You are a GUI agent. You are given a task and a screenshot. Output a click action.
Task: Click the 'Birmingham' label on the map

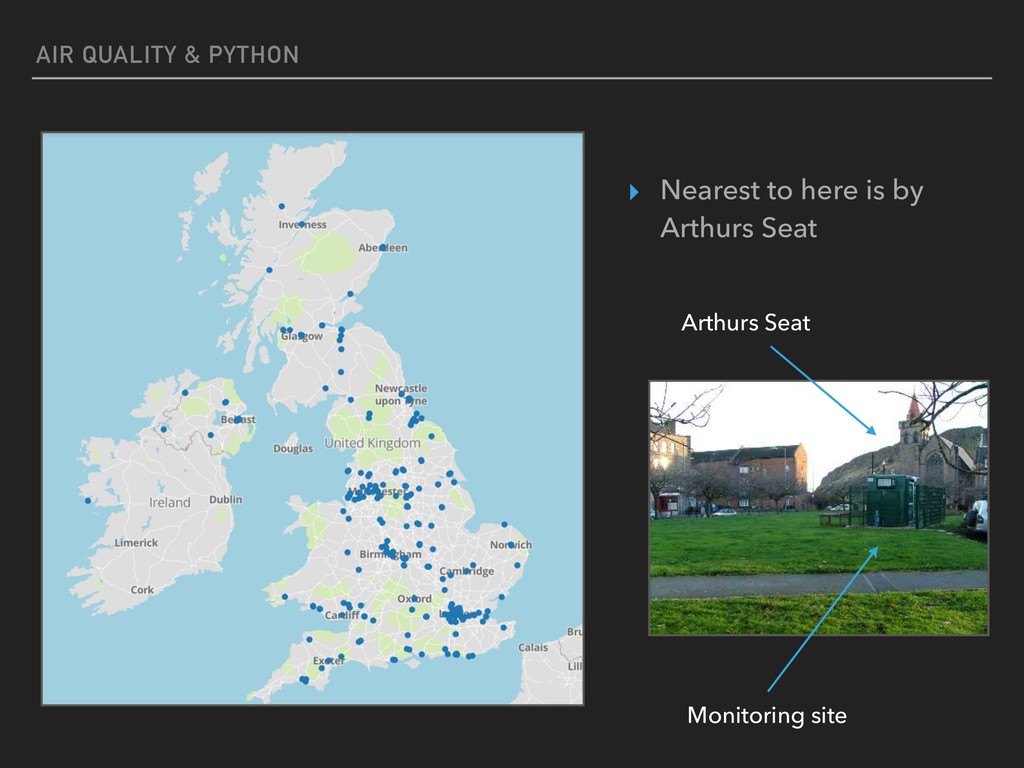point(390,554)
